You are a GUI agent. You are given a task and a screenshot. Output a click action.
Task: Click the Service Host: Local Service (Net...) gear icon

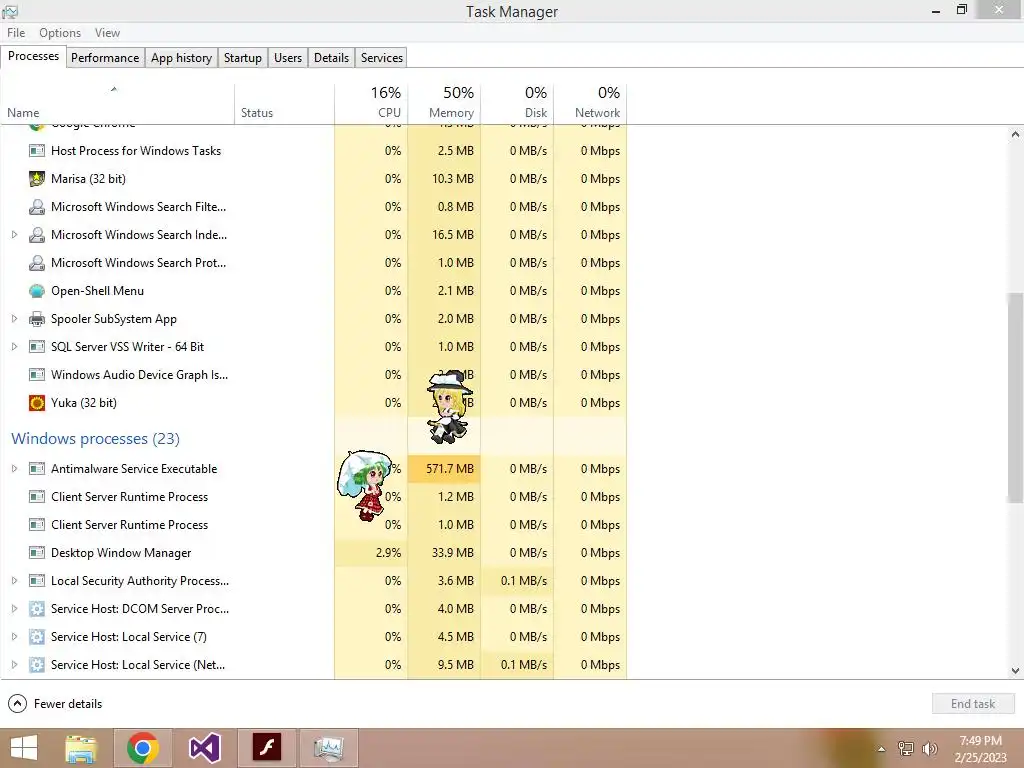(x=37, y=665)
